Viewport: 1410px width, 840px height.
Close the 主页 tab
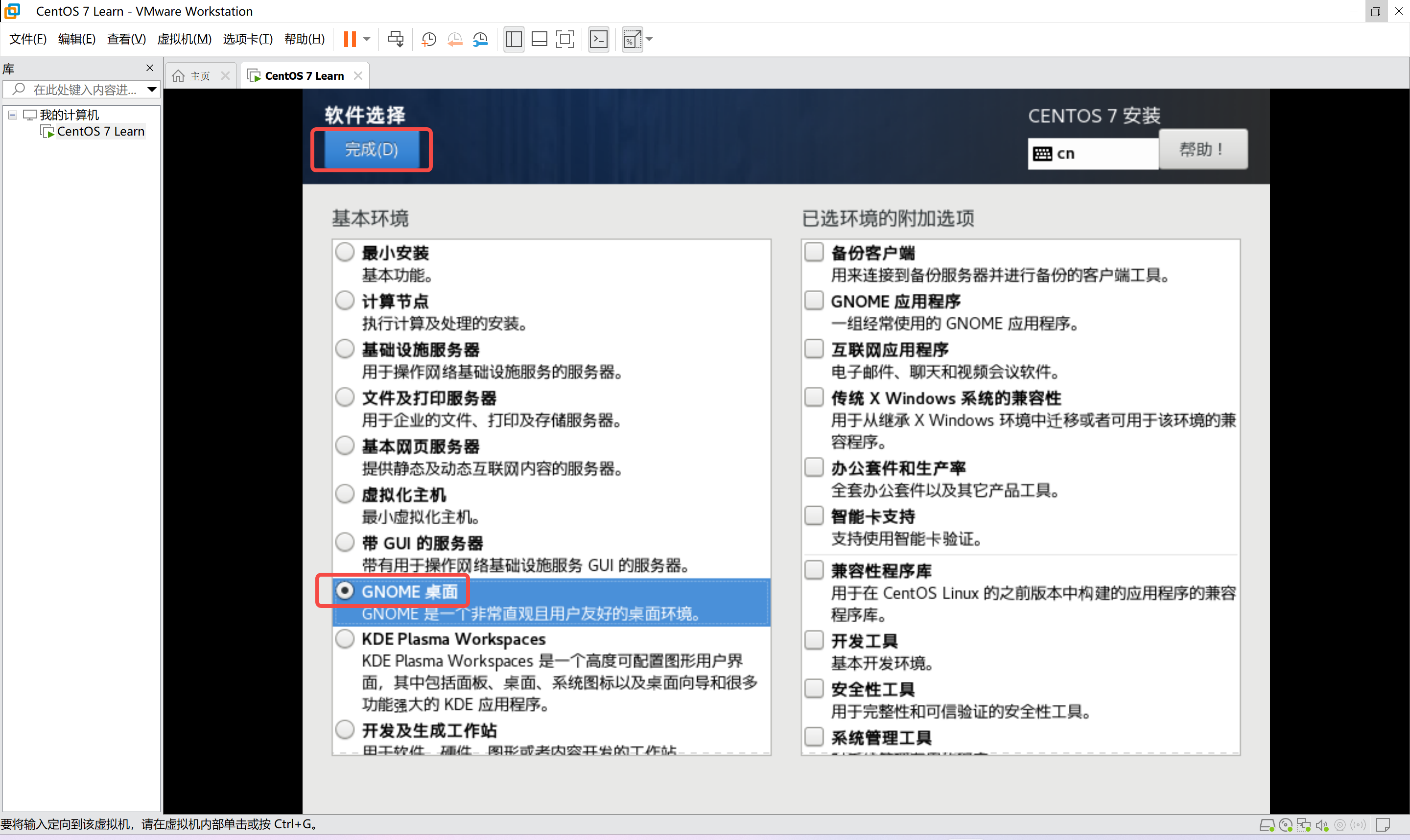(225, 76)
